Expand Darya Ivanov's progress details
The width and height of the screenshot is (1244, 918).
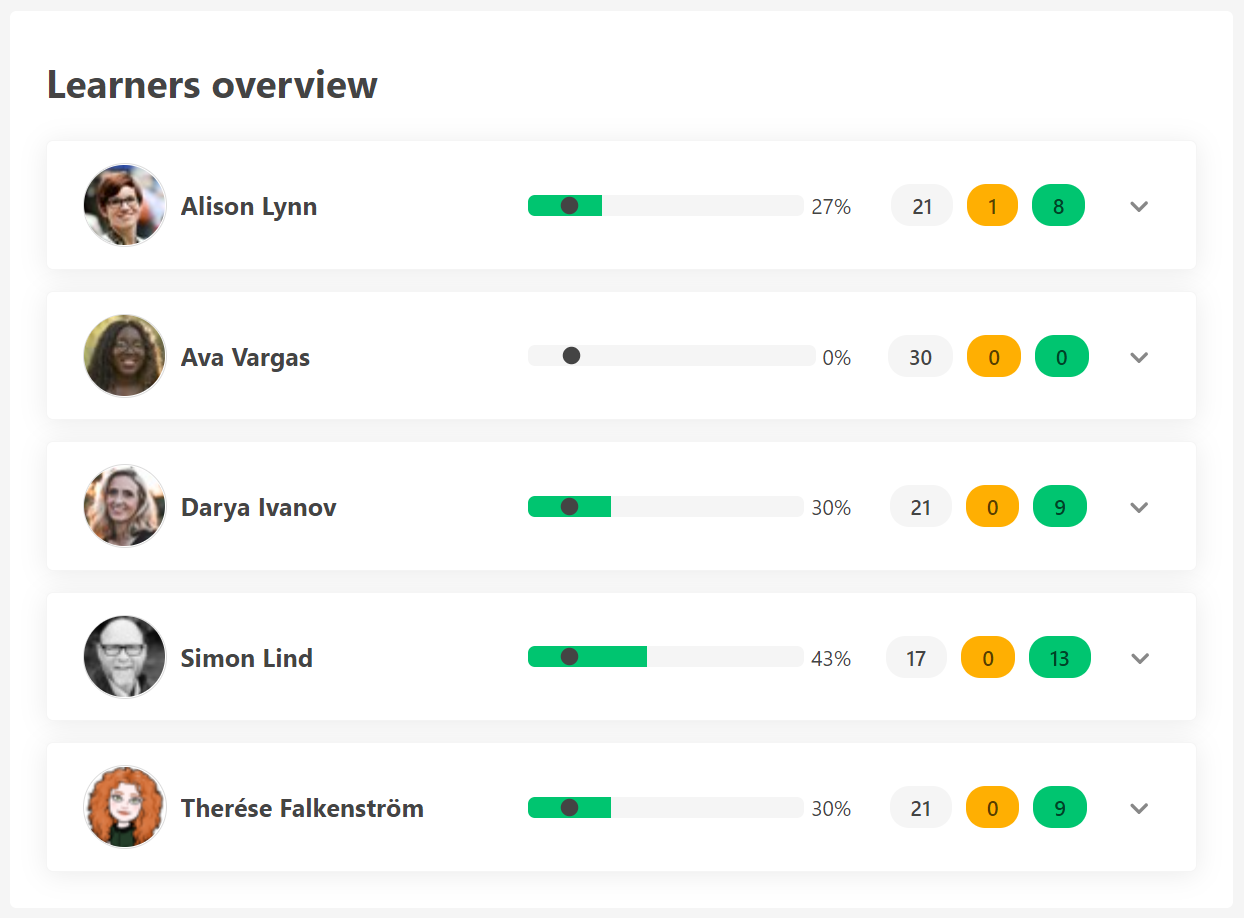click(1139, 506)
